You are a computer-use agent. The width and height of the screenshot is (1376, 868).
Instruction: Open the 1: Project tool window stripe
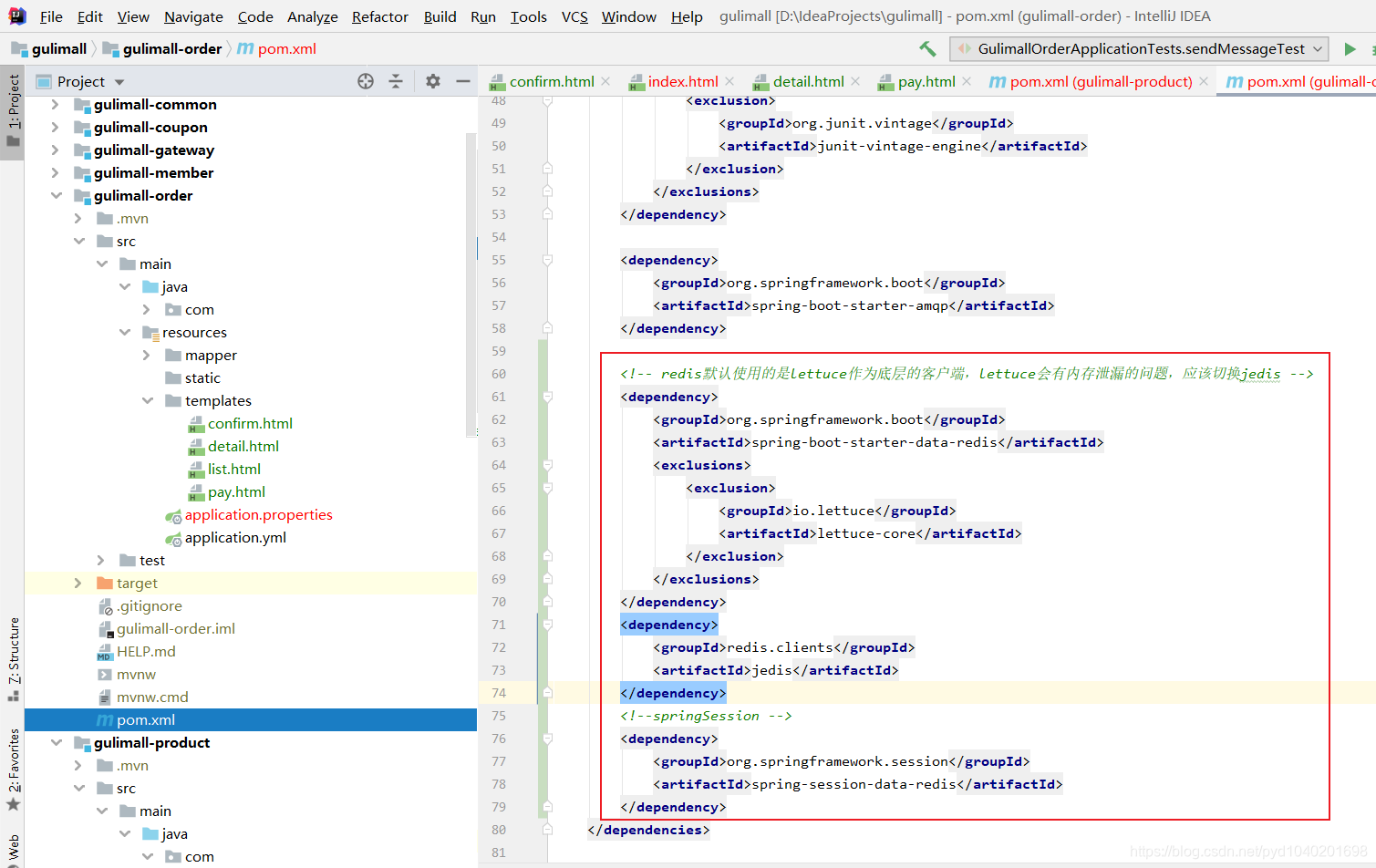pyautogui.click(x=13, y=111)
